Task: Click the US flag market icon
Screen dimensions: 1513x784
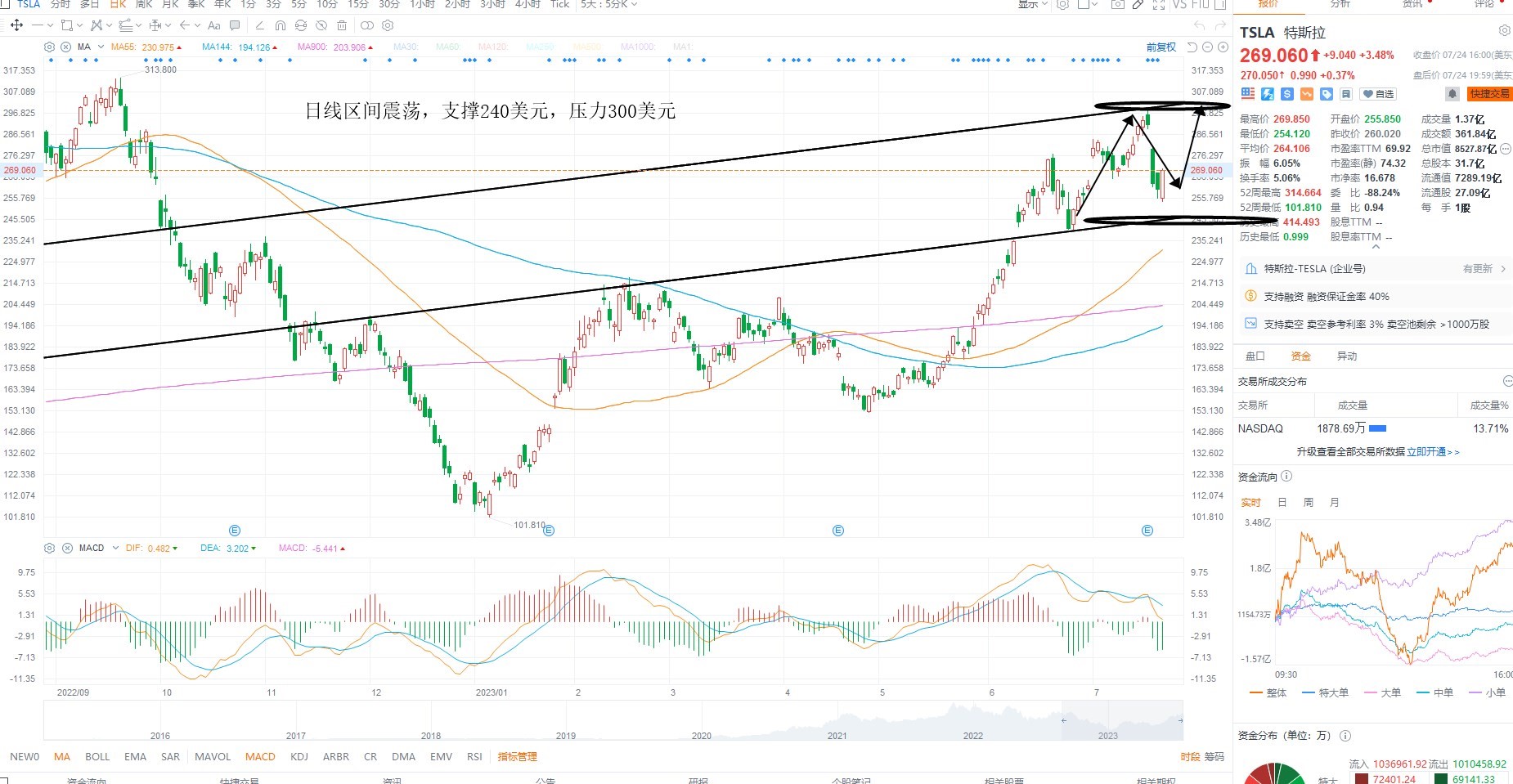Action: click(x=1247, y=94)
